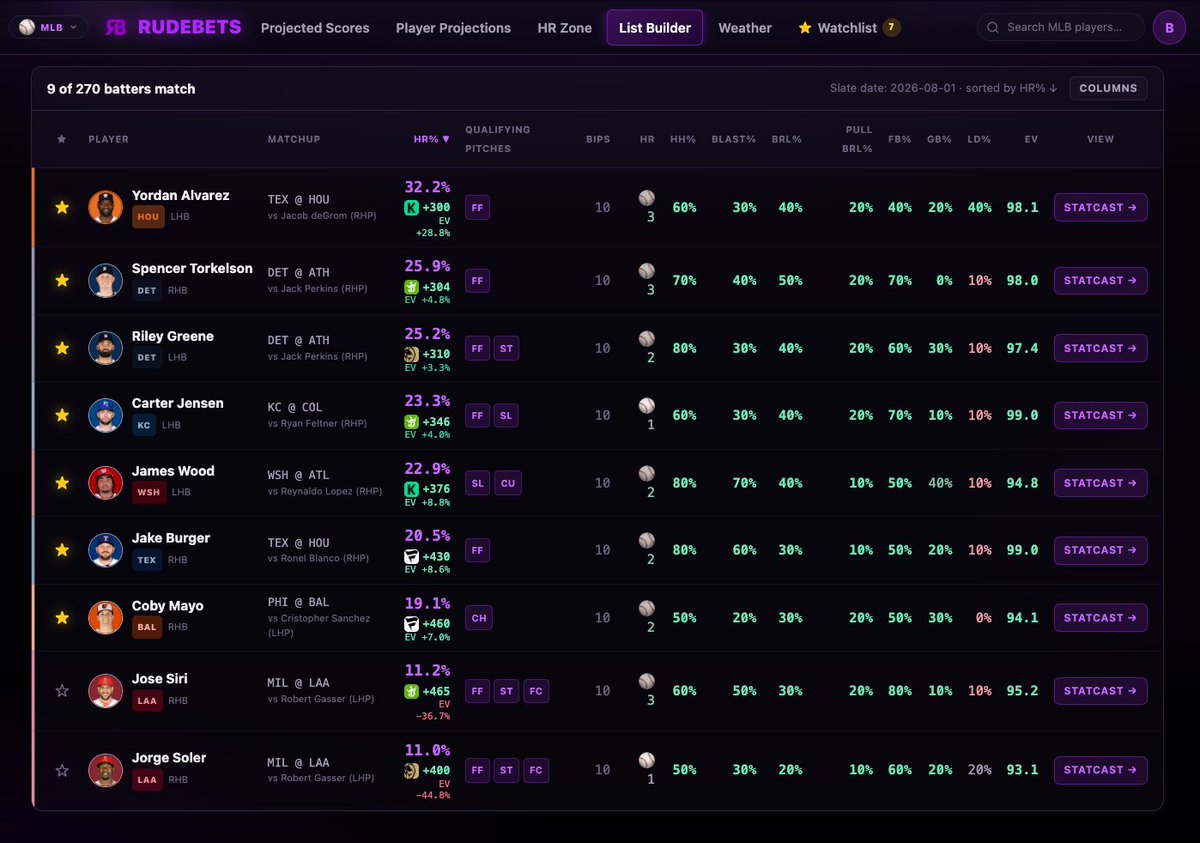Click the BAL team badge for Coby Mayo
Screen dimensions: 1200x843
(x=147, y=627)
